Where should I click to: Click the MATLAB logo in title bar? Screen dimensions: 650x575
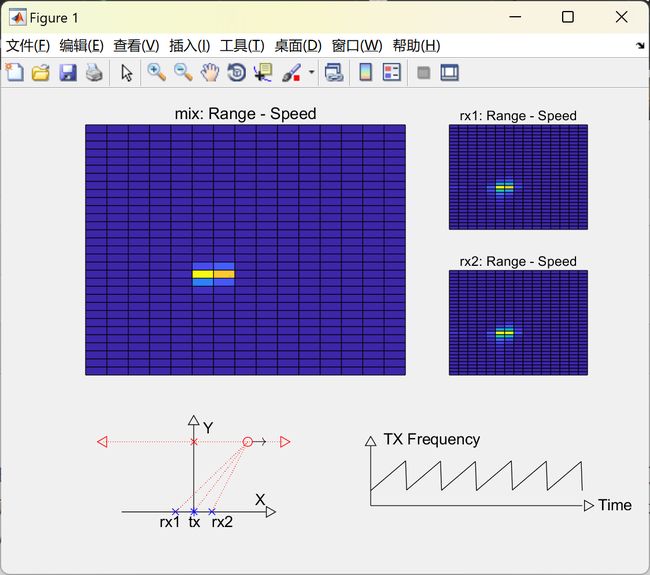(x=18, y=17)
